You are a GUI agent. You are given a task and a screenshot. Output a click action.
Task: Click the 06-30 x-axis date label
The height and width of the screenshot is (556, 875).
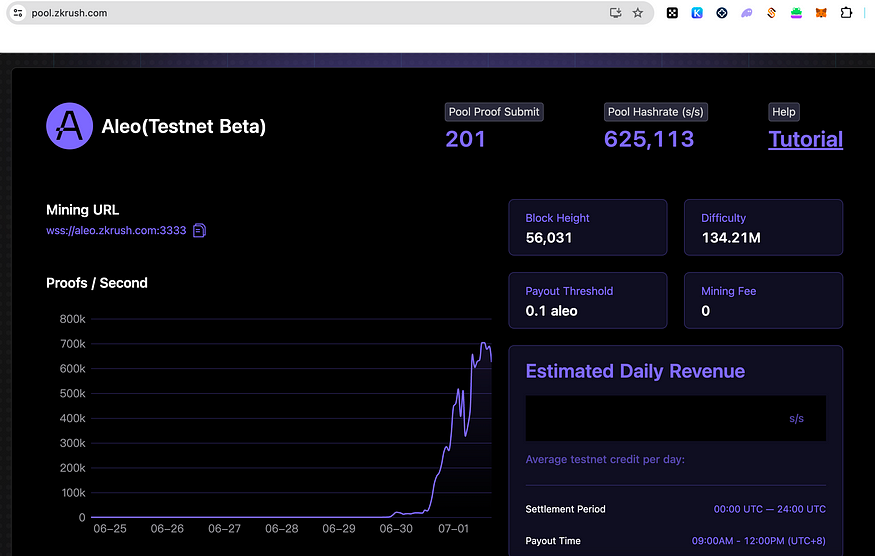tap(396, 529)
